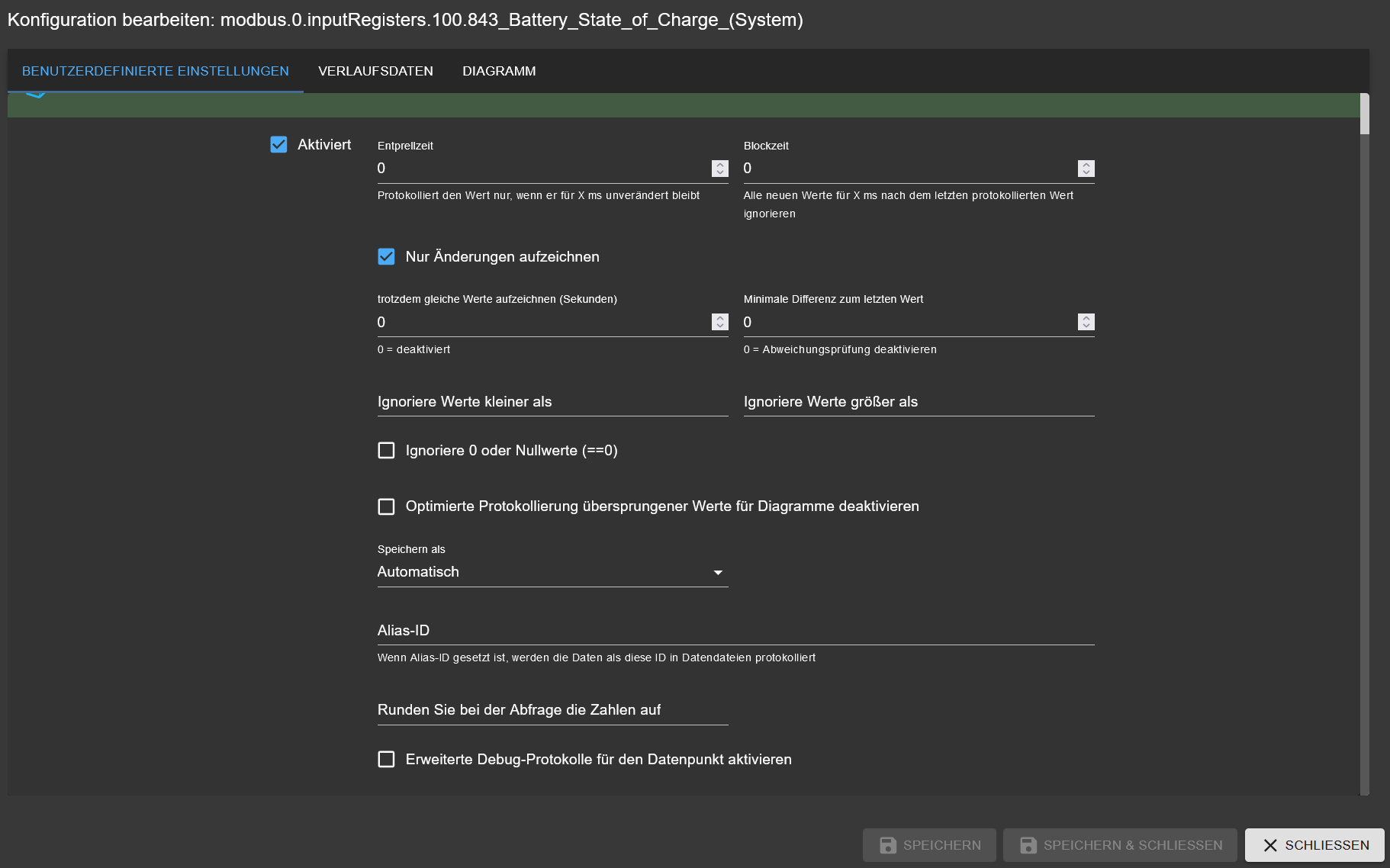1390x868 pixels.
Task: Focus the Alias-ID input field
Action: (x=735, y=631)
